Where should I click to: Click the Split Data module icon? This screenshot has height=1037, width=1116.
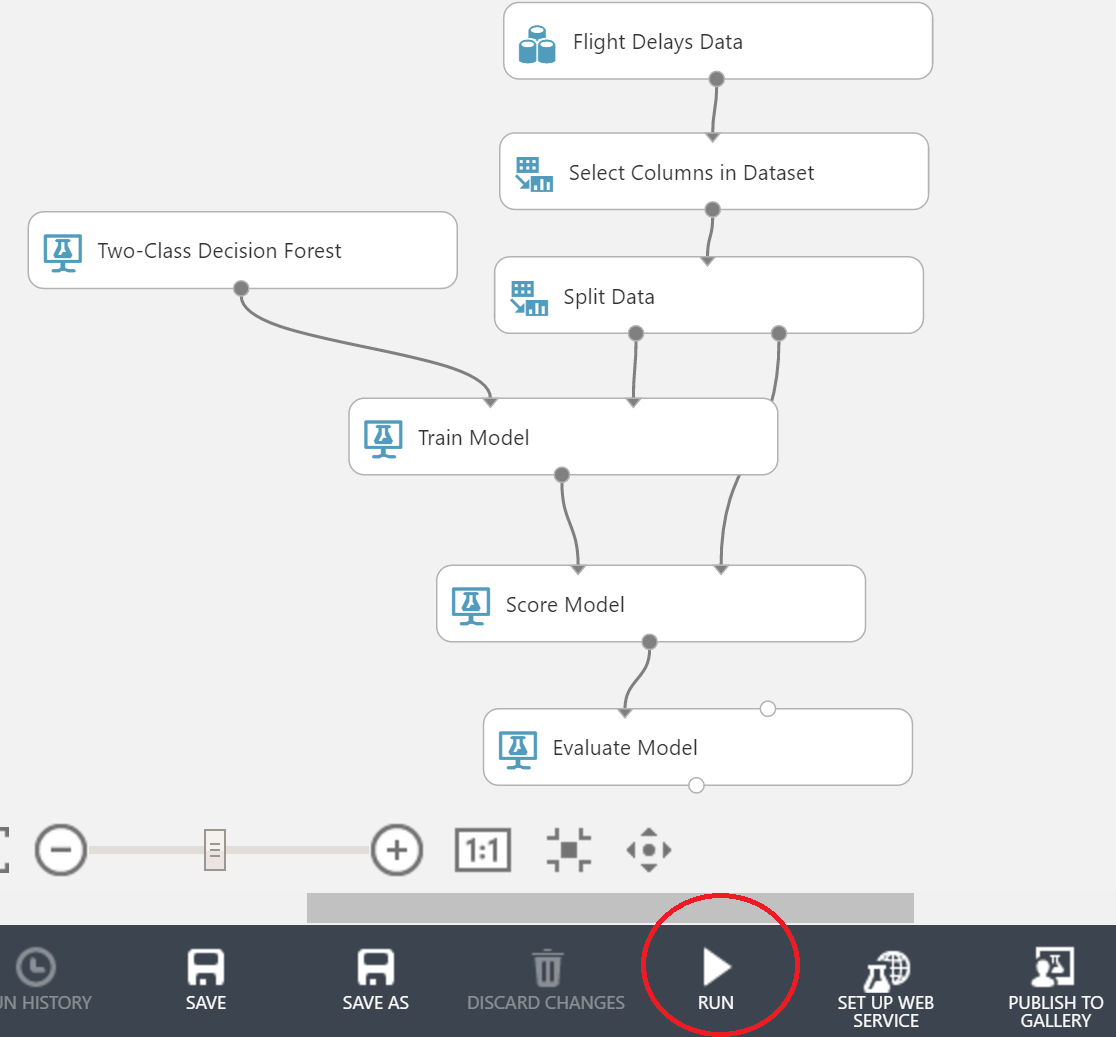529,298
